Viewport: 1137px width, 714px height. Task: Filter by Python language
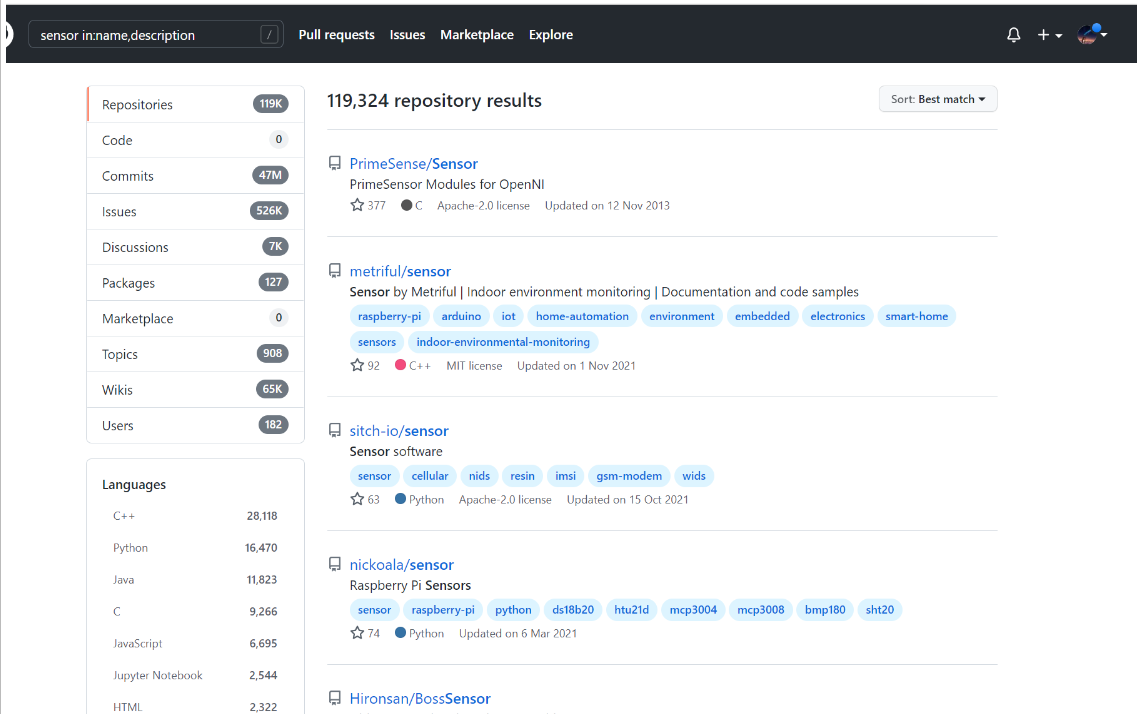coord(195,548)
